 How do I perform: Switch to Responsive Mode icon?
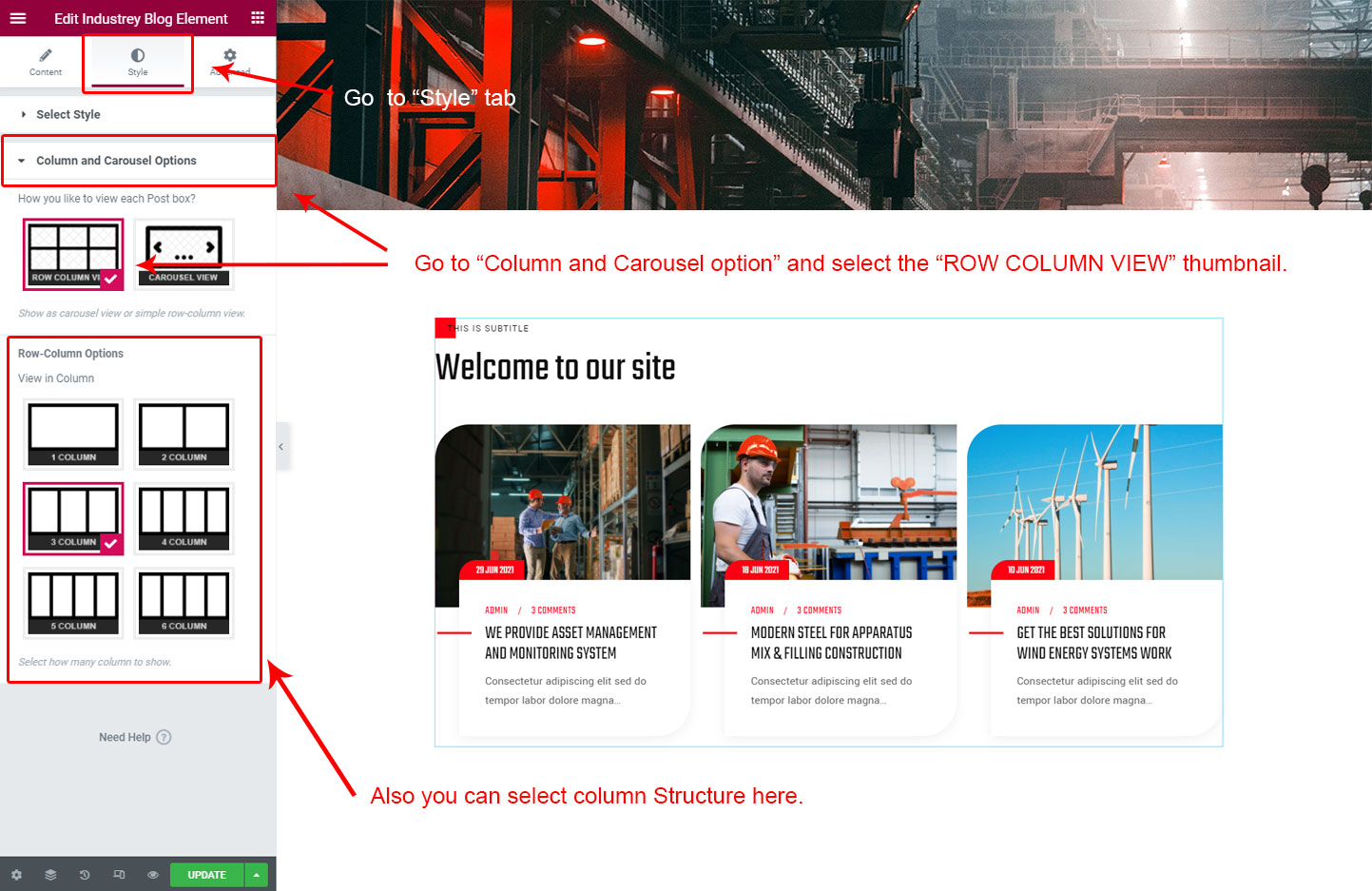point(119,875)
